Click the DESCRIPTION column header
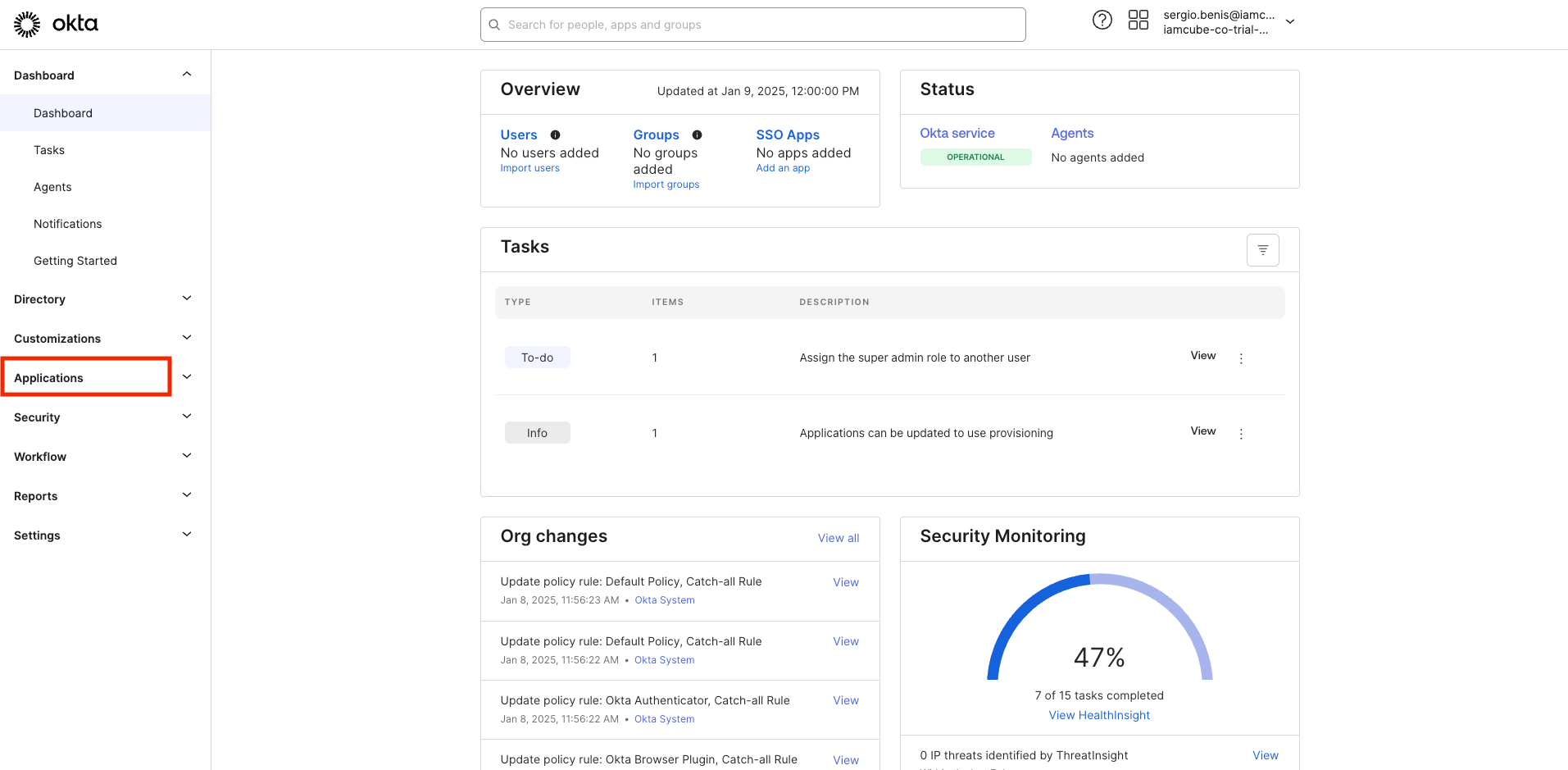1568x770 pixels. (x=834, y=302)
